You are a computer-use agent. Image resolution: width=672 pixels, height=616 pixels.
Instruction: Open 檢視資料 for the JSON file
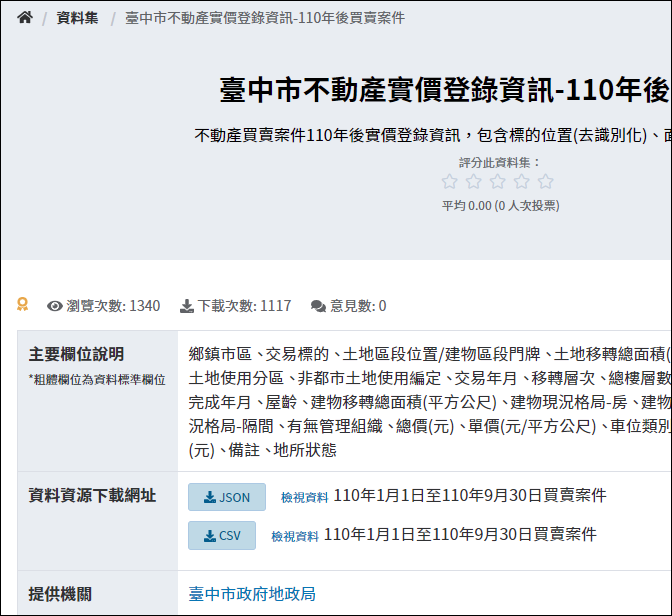[x=304, y=497]
